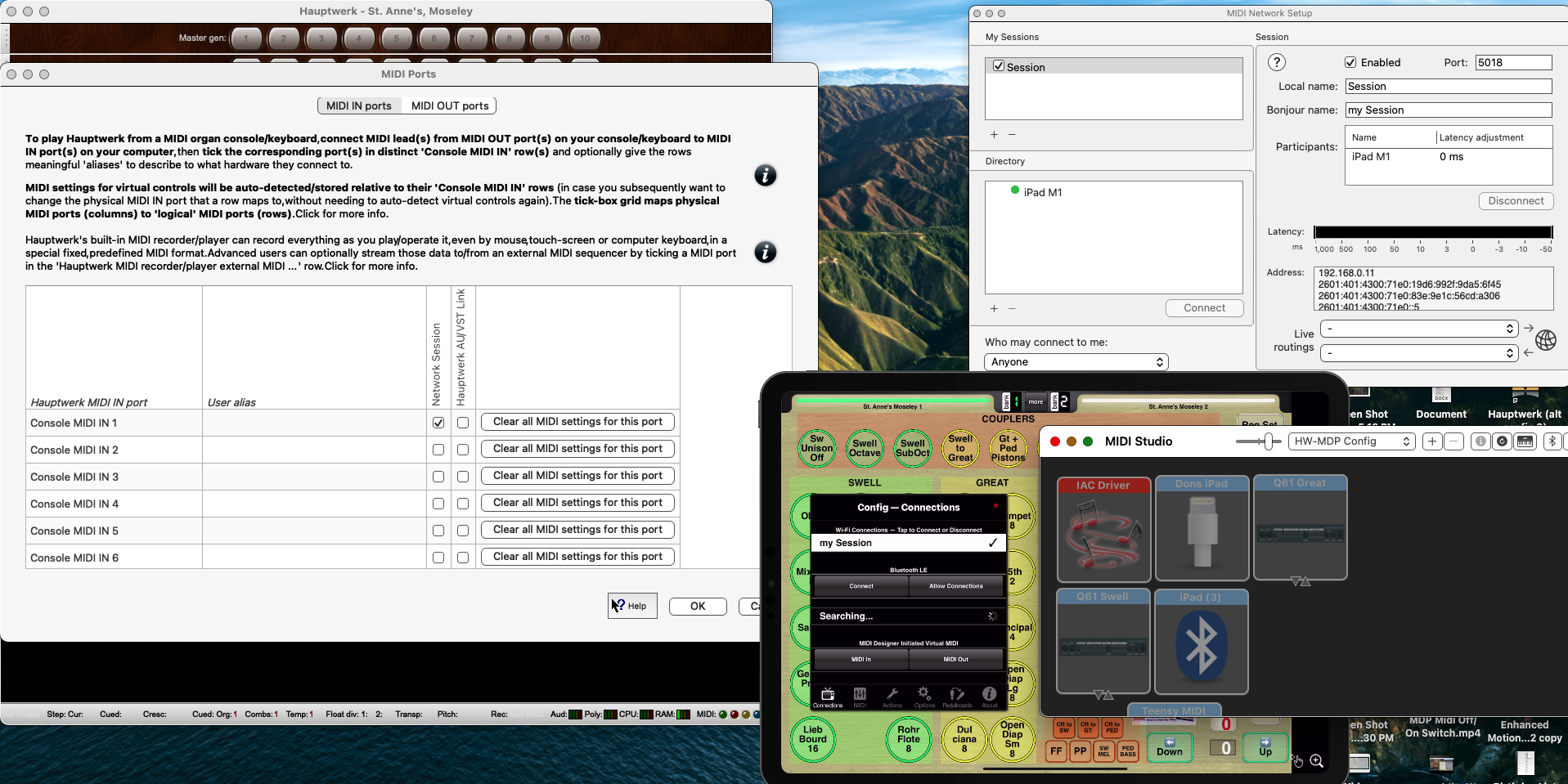
Task: Switch to the MIDI OUT ports tab
Action: point(450,105)
